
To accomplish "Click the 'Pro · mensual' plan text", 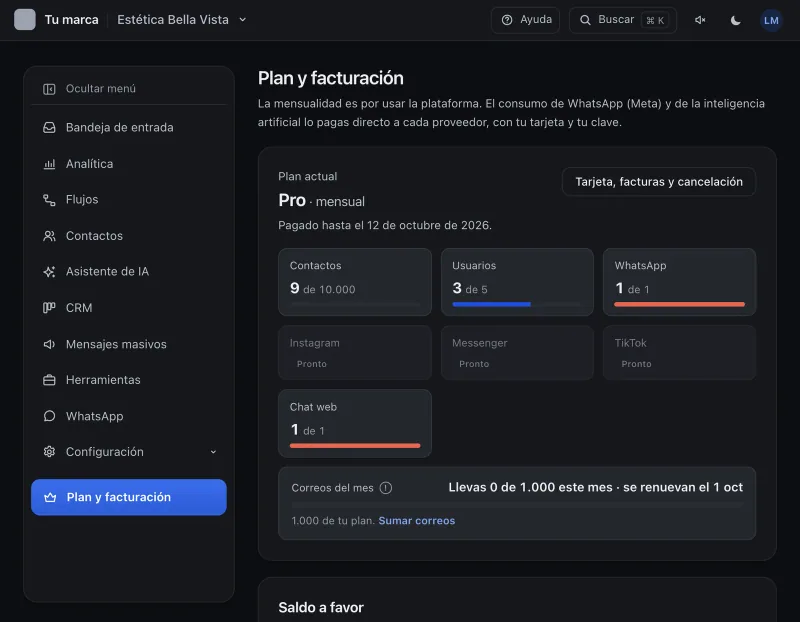I will pos(321,201).
